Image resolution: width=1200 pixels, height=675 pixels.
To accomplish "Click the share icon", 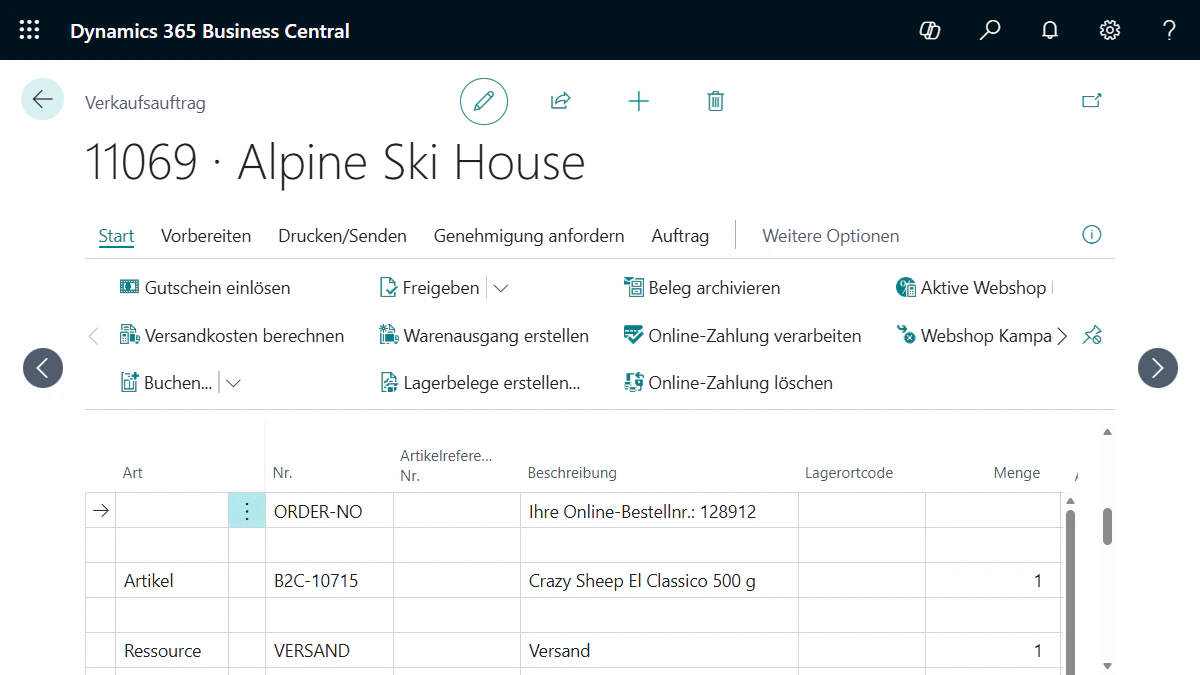I will 560,101.
